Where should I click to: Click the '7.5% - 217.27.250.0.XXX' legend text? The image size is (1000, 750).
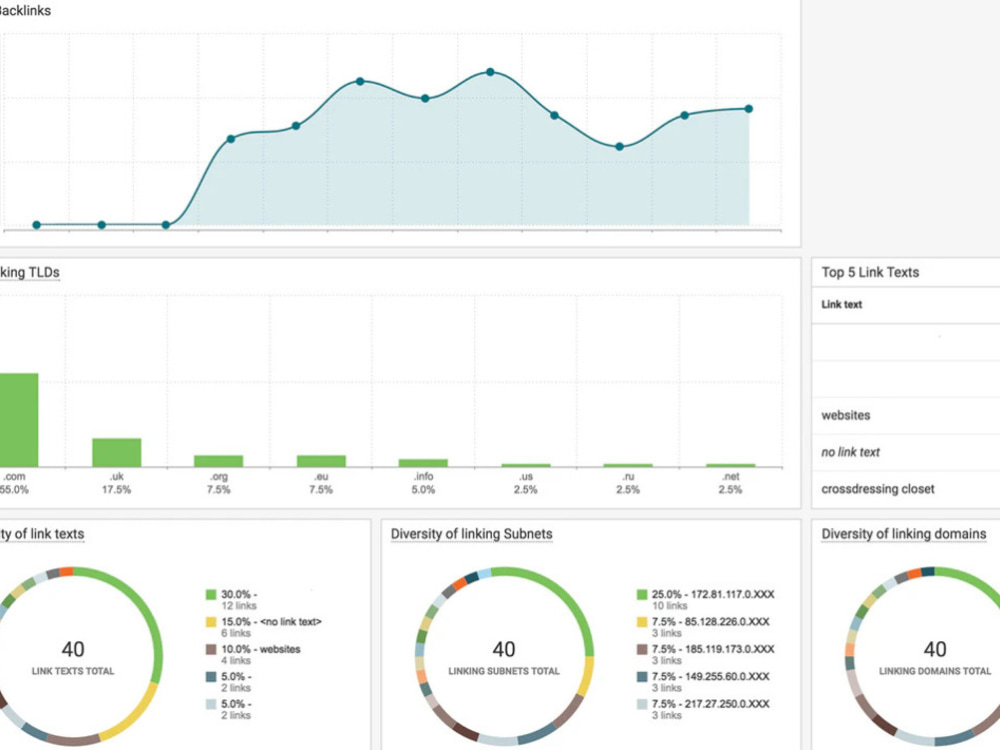coord(710,704)
